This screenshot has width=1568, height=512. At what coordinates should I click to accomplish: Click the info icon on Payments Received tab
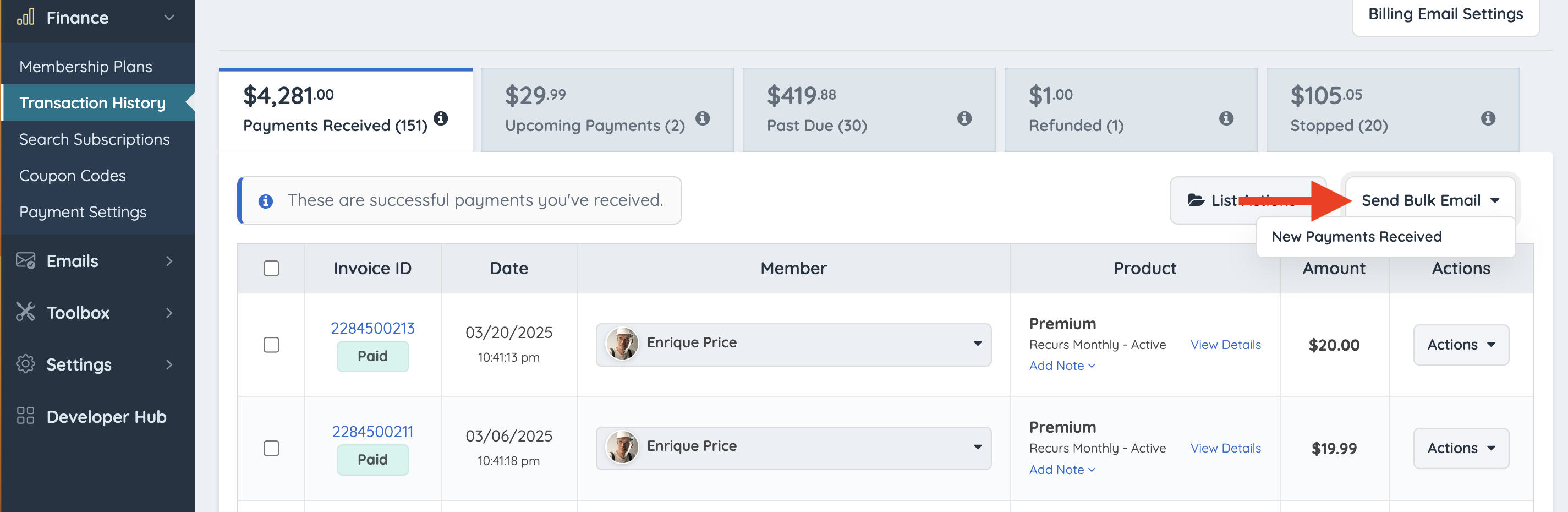coord(441,118)
